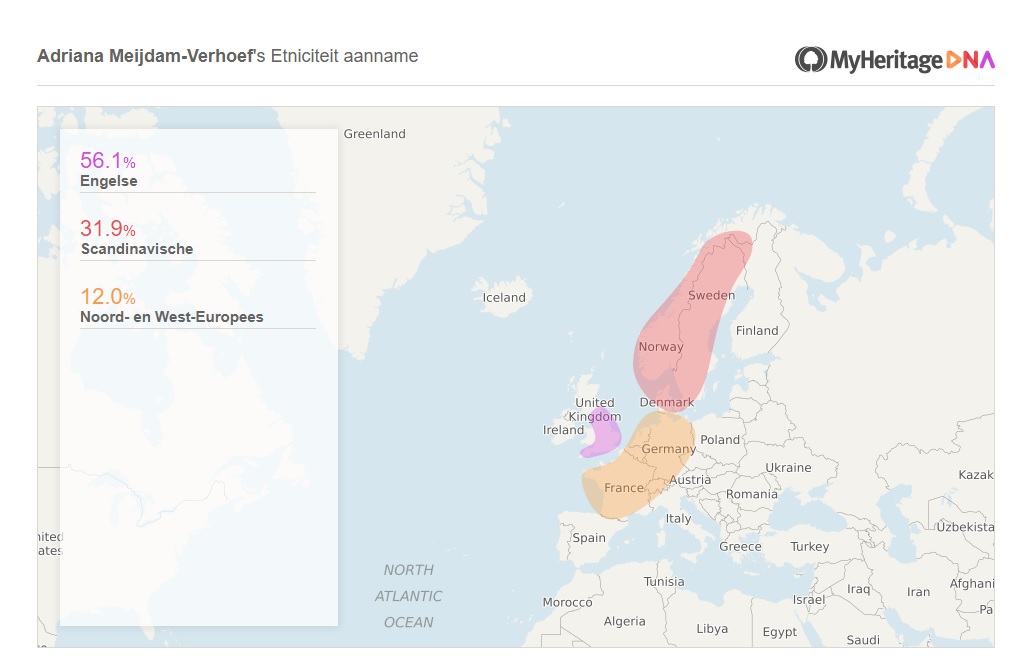Click the Algeria label on the map
Screen dimensions: 1020x664
[x=624, y=621]
